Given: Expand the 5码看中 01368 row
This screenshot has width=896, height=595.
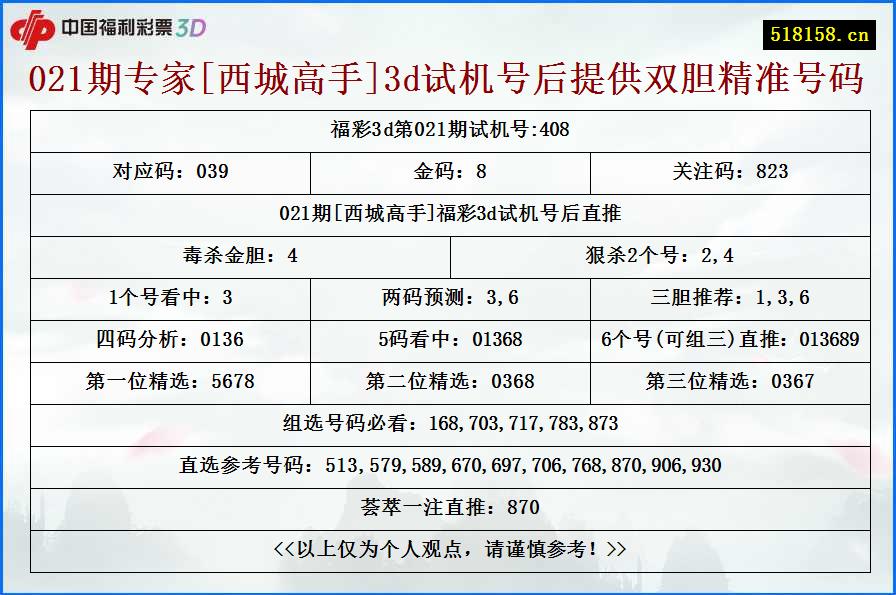Looking at the screenshot, I should tap(448, 340).
